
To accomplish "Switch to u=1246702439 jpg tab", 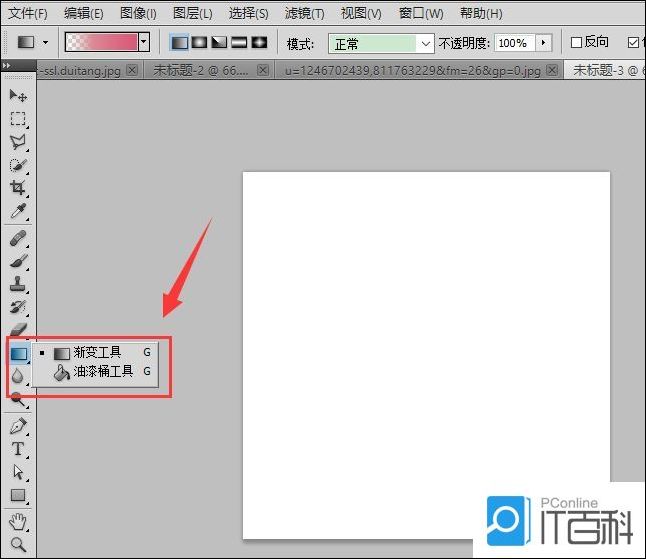I will pyautogui.click(x=412, y=71).
